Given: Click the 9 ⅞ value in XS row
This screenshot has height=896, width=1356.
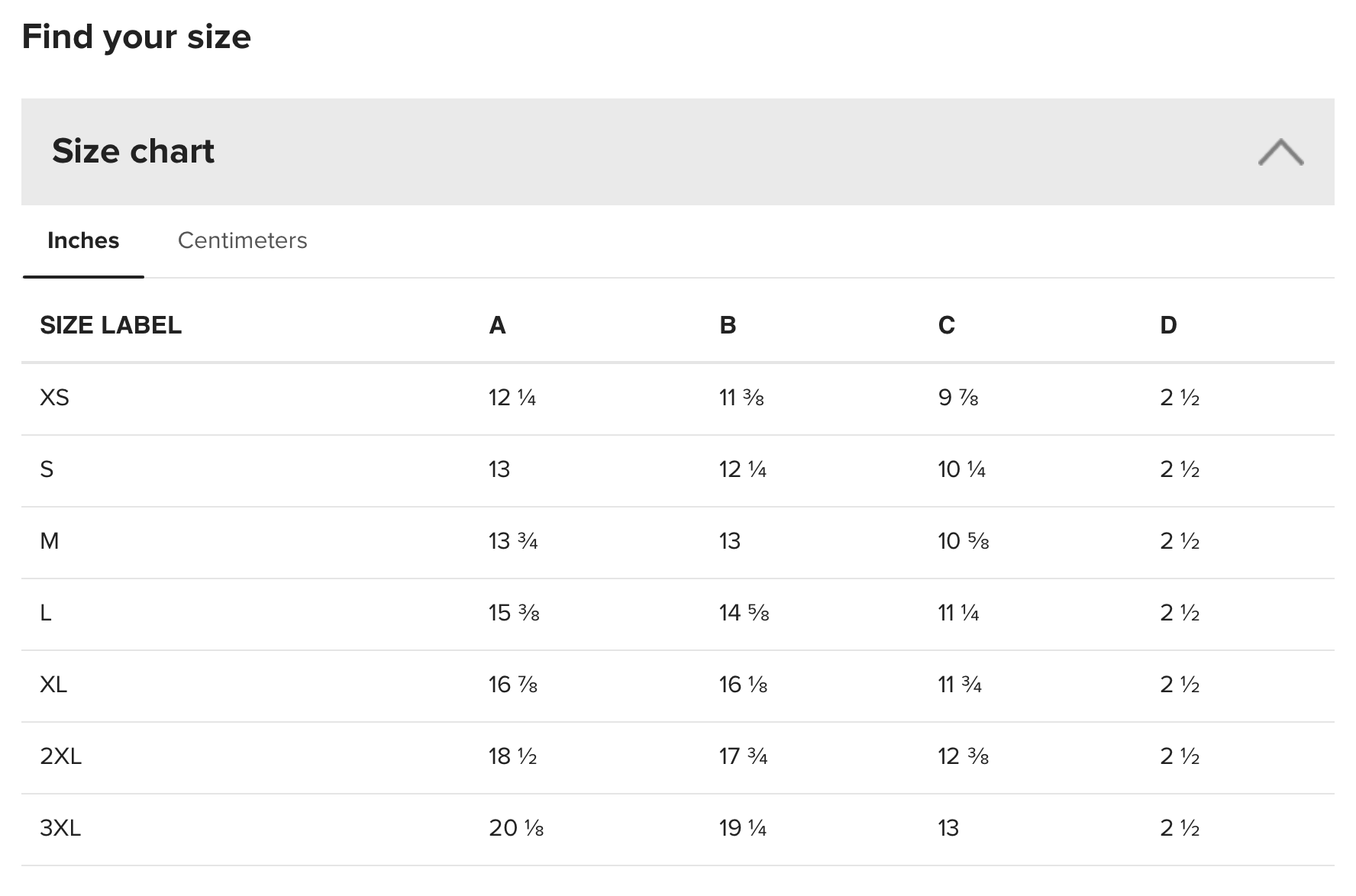Looking at the screenshot, I should 958,398.
